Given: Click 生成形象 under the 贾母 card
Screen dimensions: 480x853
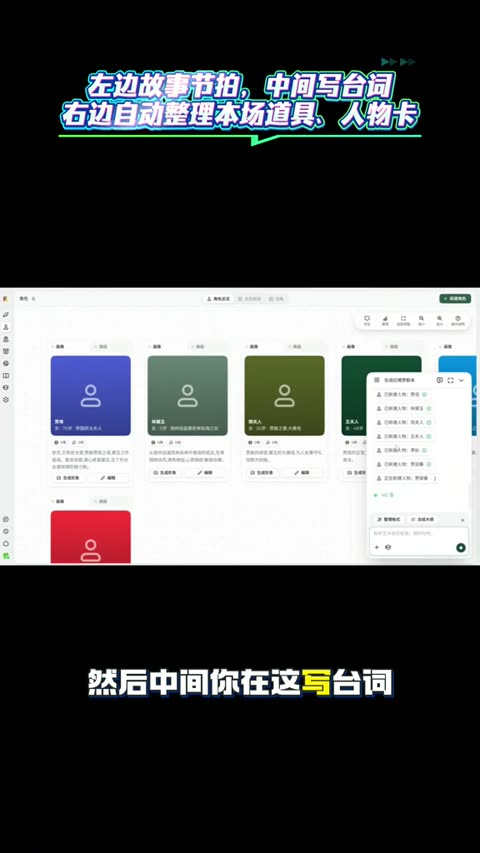Looking at the screenshot, I should (68, 478).
